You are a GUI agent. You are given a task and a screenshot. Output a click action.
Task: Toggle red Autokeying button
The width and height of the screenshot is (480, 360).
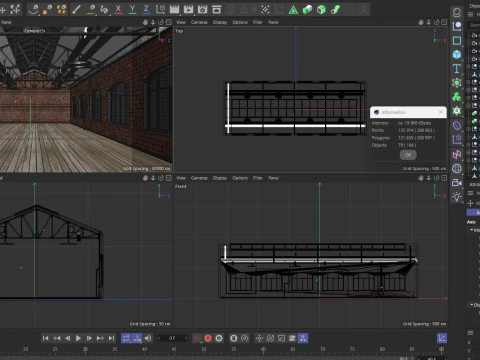click(208, 338)
